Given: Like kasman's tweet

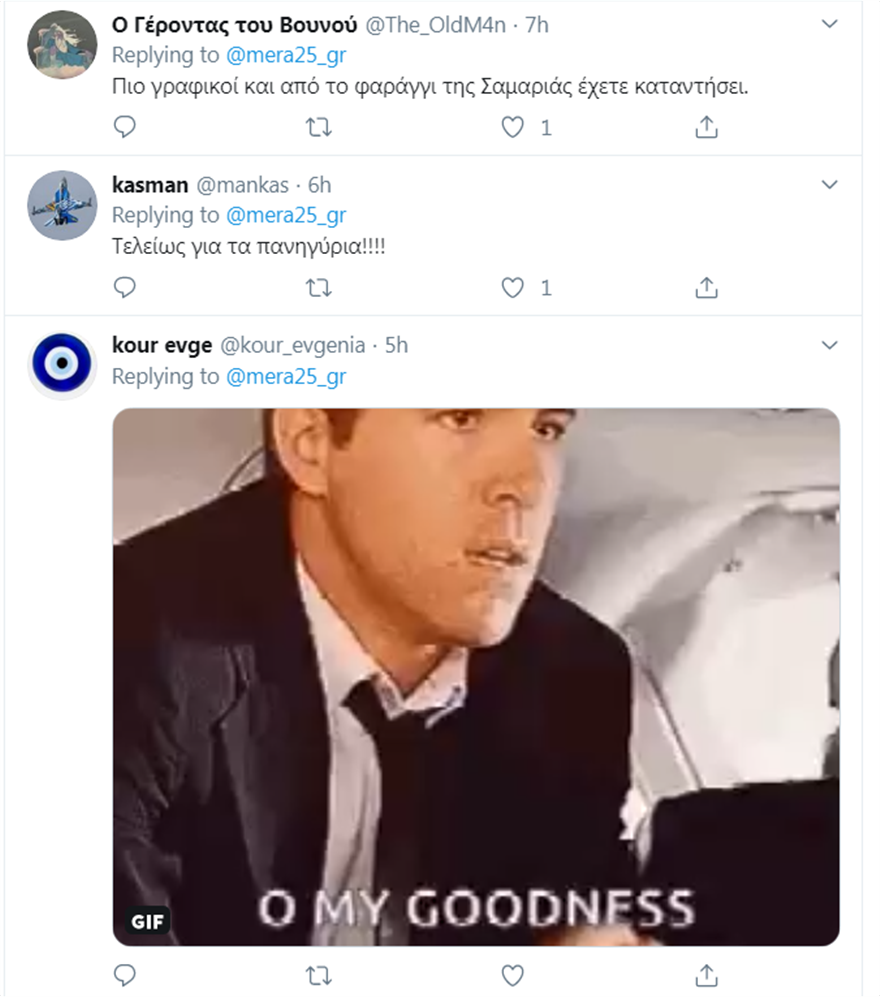Looking at the screenshot, I should [x=513, y=288].
